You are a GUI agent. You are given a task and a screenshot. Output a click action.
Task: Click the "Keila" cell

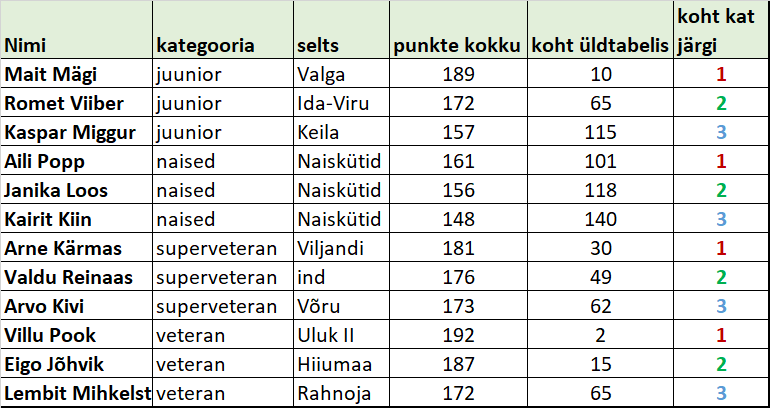[x=318, y=132]
